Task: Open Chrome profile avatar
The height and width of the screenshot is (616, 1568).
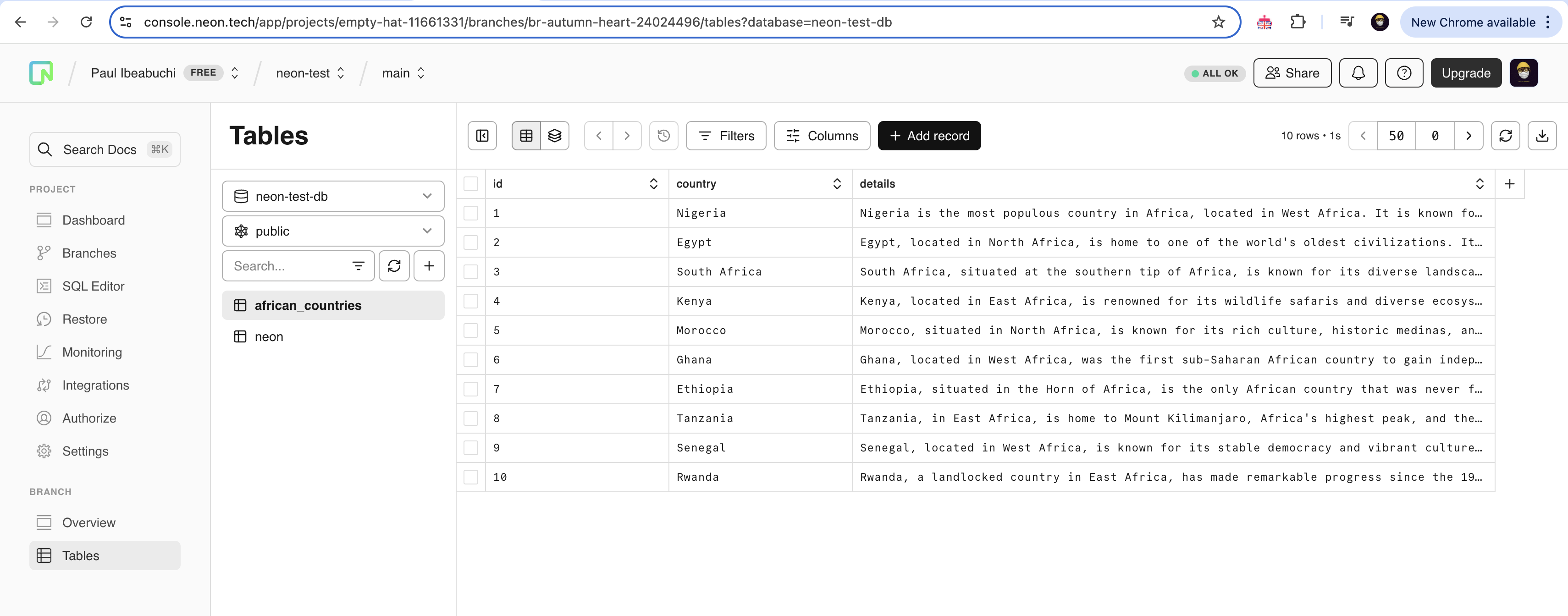Action: 1380,22
